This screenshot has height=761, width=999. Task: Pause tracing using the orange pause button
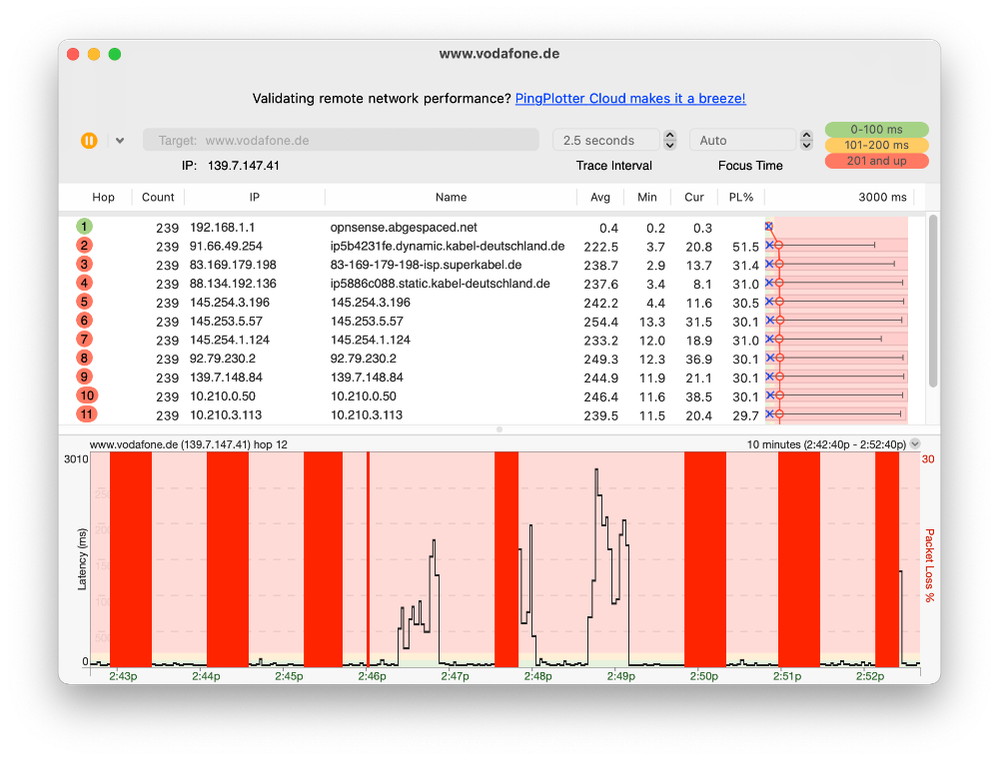click(x=90, y=140)
